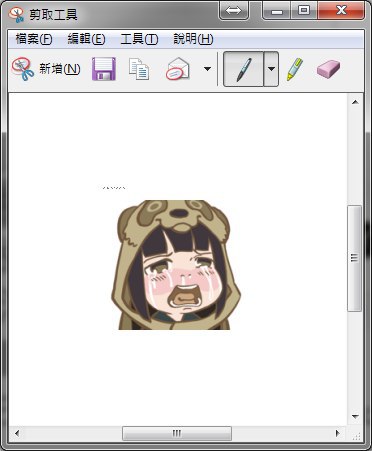The width and height of the screenshot is (372, 451).
Task: Copy the snip using the copy icon
Action: [139, 69]
